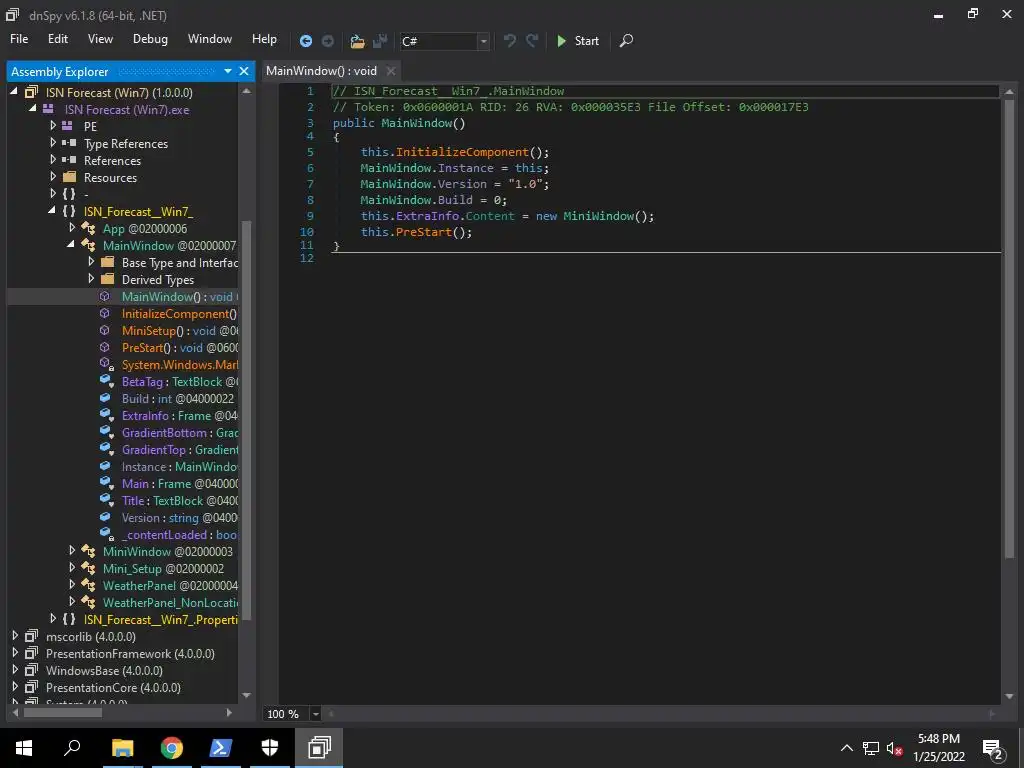The image size is (1024, 768).
Task: Click the InitializeComponent method icon
Action: 104,313
